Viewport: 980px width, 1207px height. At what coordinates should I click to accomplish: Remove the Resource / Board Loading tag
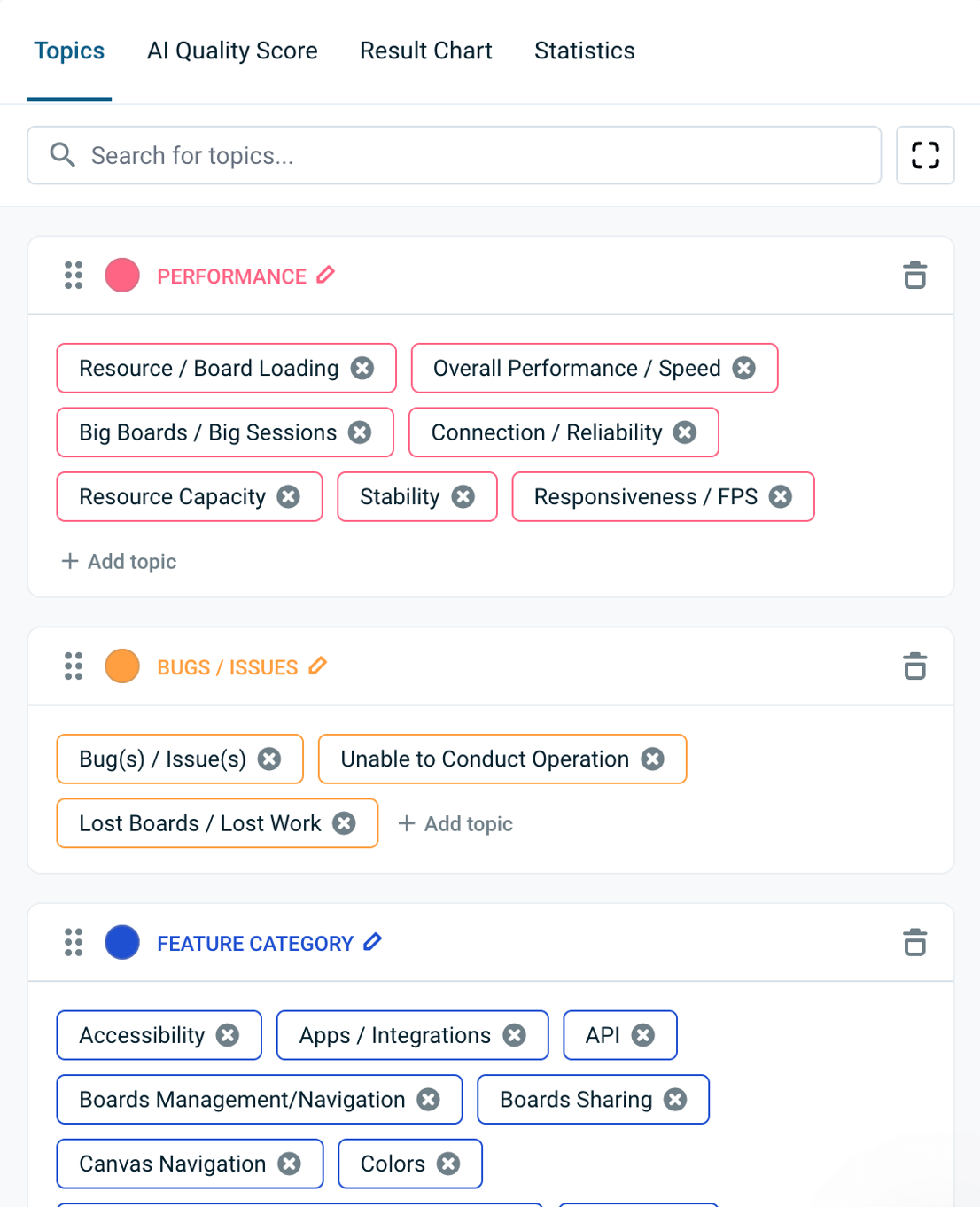[x=362, y=368]
